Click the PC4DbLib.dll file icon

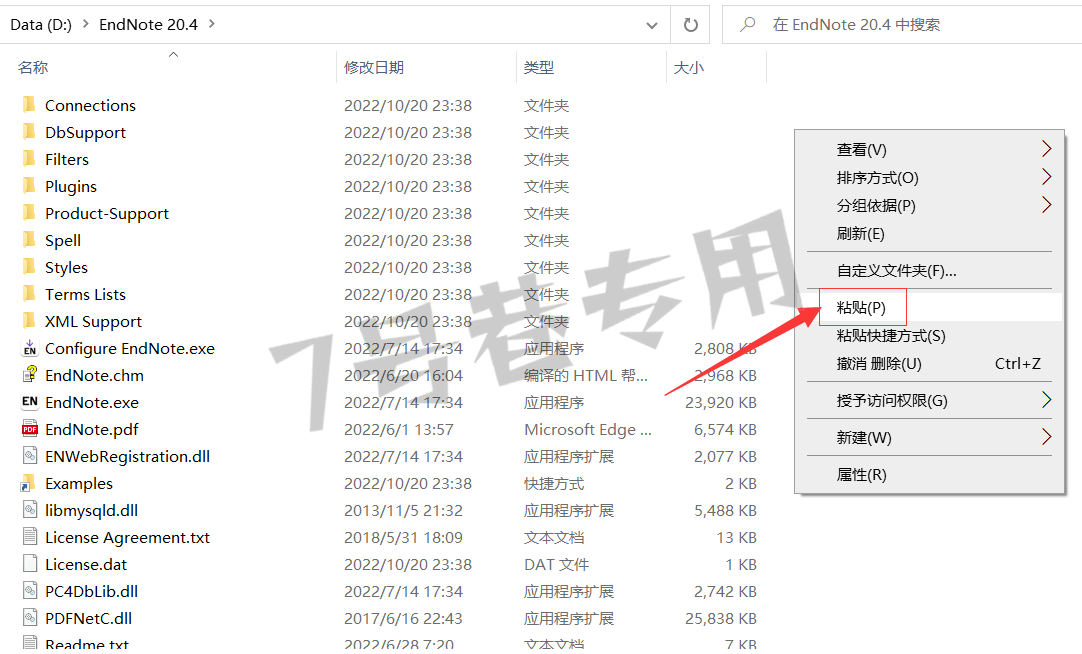point(30,591)
